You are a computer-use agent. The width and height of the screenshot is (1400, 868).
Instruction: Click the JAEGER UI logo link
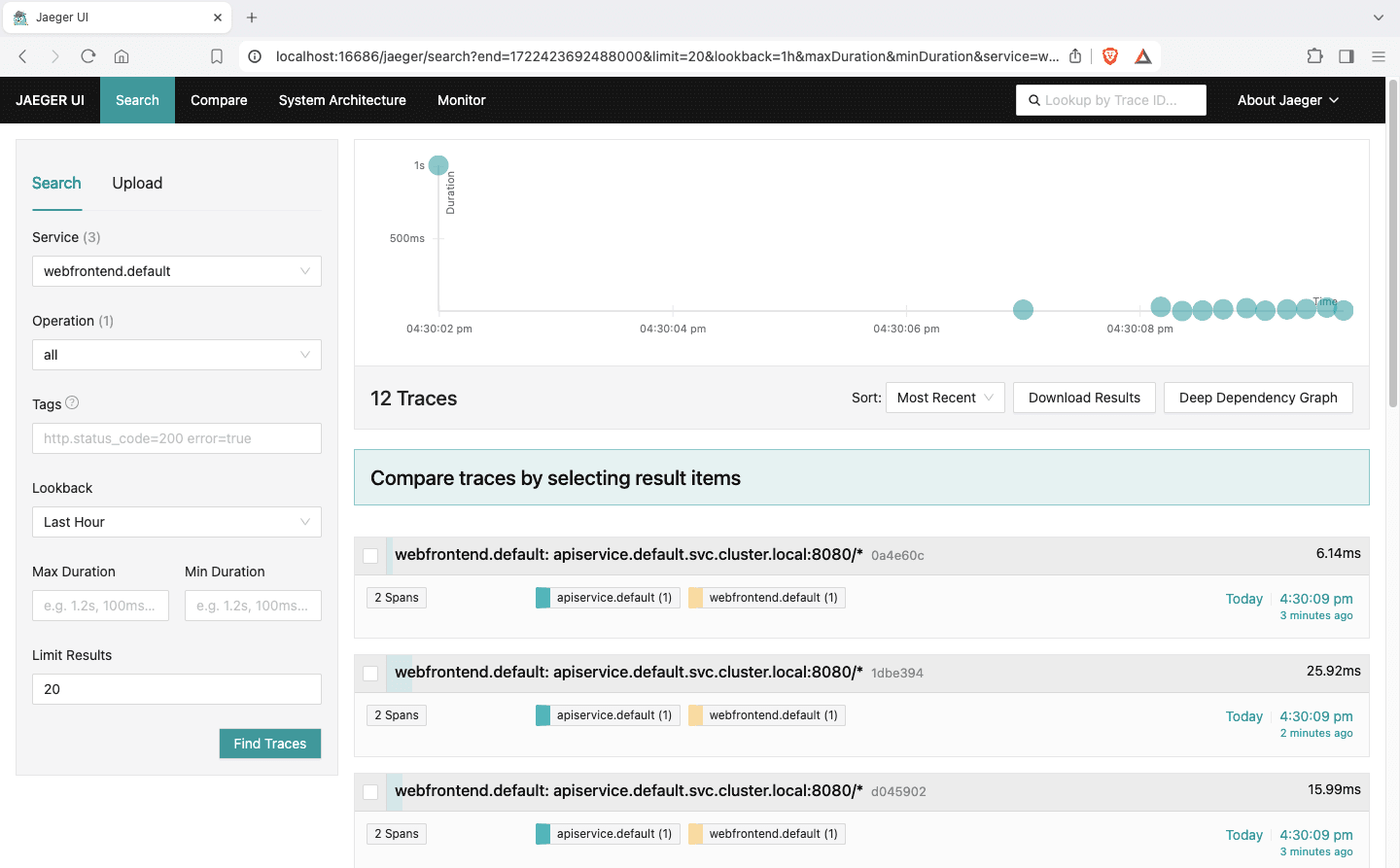pos(50,100)
